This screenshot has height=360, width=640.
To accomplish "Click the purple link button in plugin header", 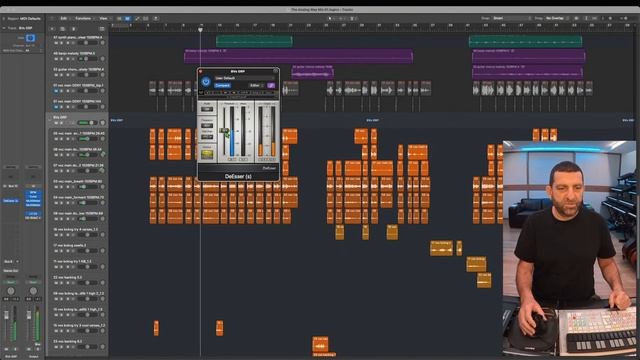I will (x=271, y=86).
